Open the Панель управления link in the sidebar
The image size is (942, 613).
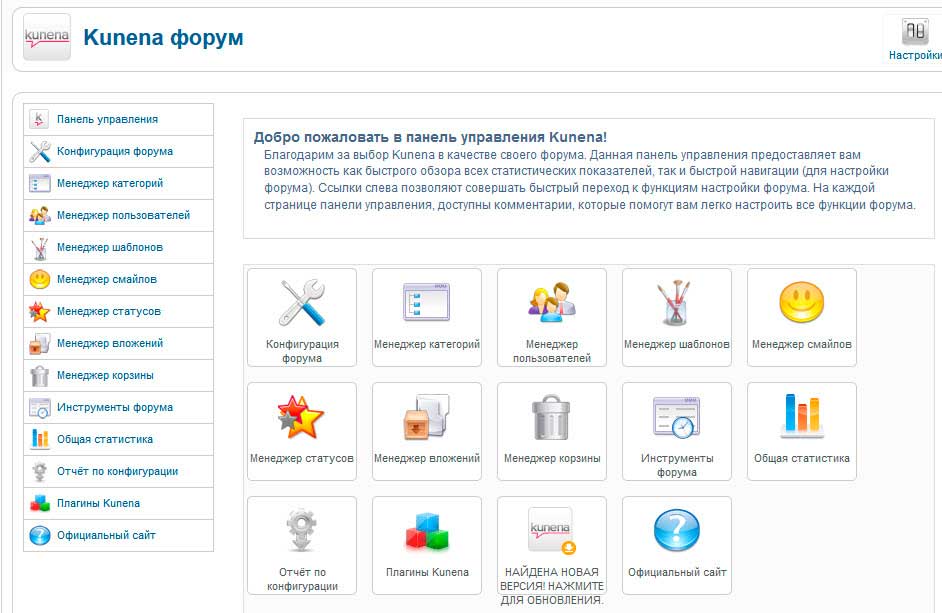(108, 119)
